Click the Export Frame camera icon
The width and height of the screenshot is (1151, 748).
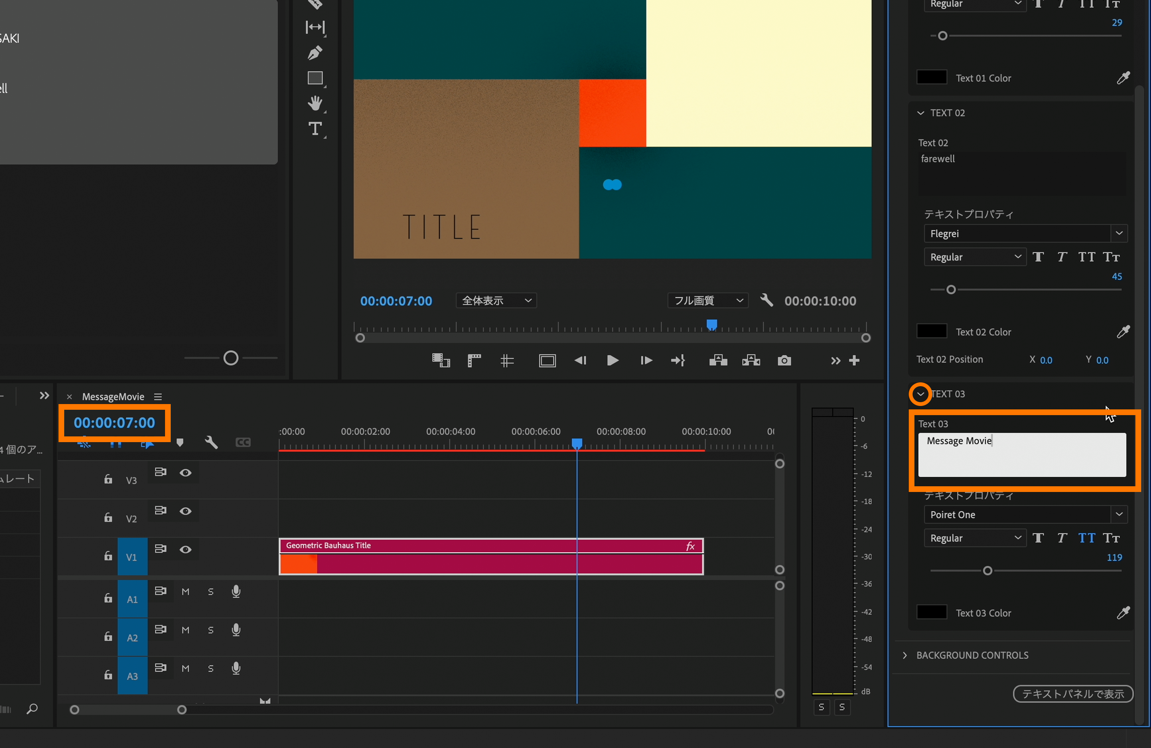[x=784, y=360]
